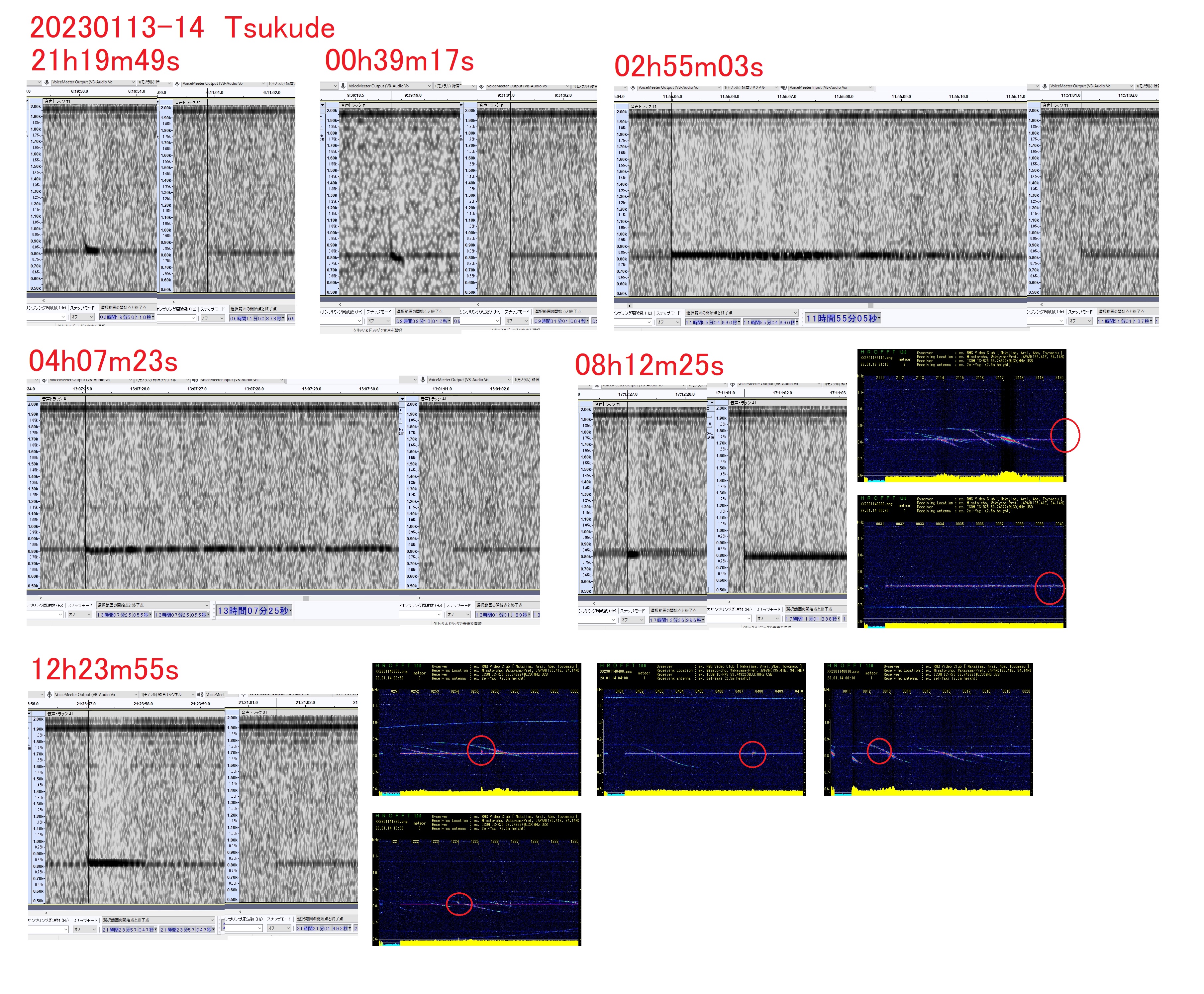
Task: Click the time-format arrow on the large 13時間07分25秒 display
Action: coord(291,610)
